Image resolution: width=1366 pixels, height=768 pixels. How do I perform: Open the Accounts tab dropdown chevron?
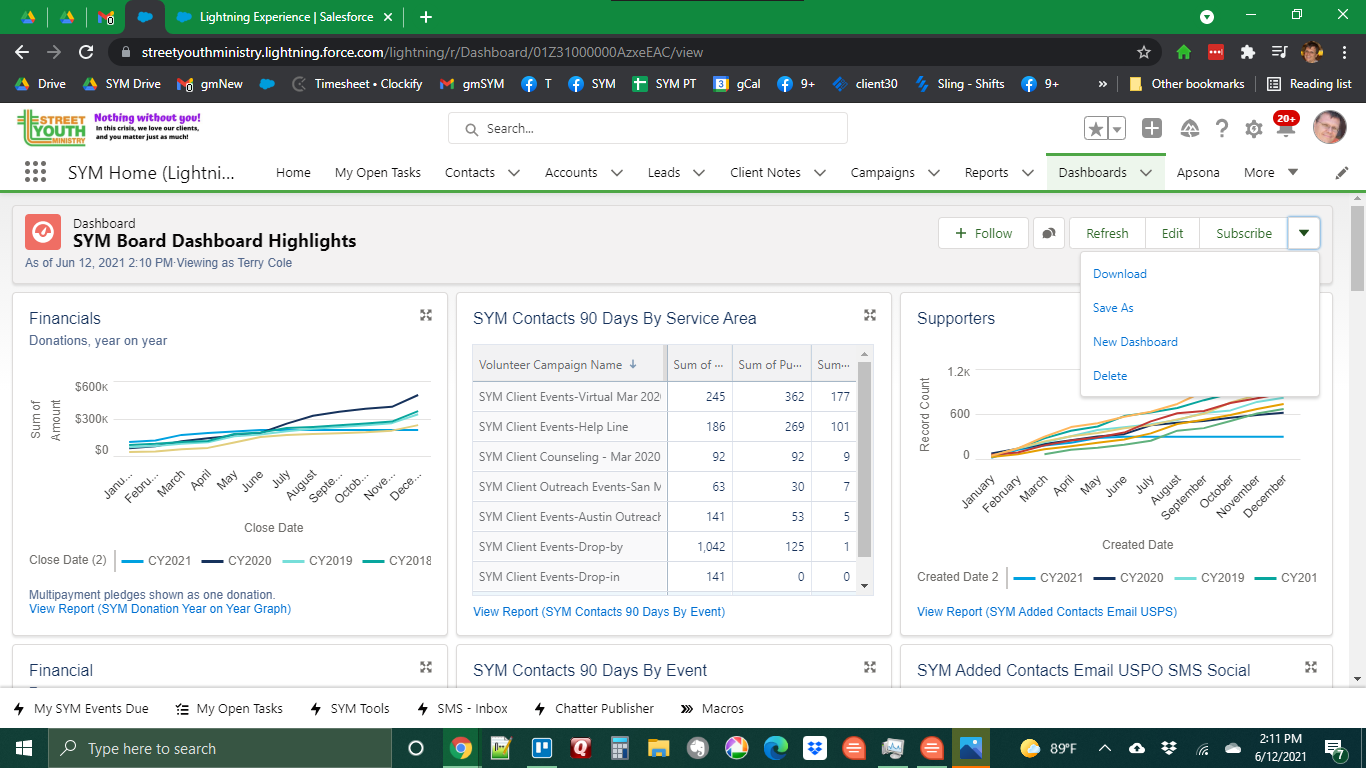(x=616, y=172)
